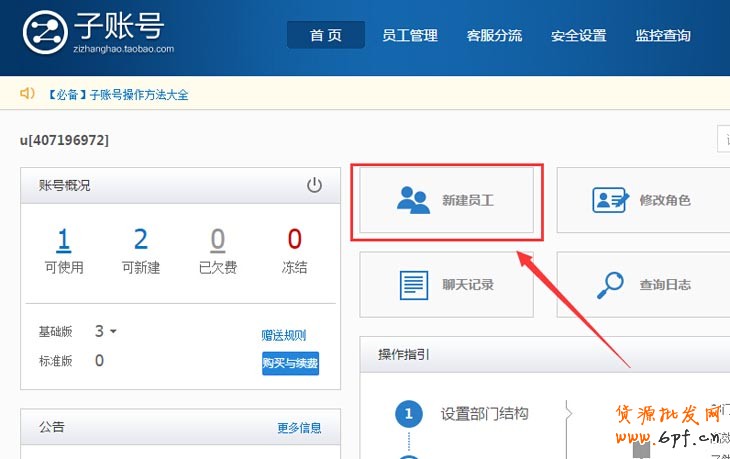Viewport: 730px width, 459px height.
Task: Click the 购买与续费 button
Action: click(x=291, y=363)
